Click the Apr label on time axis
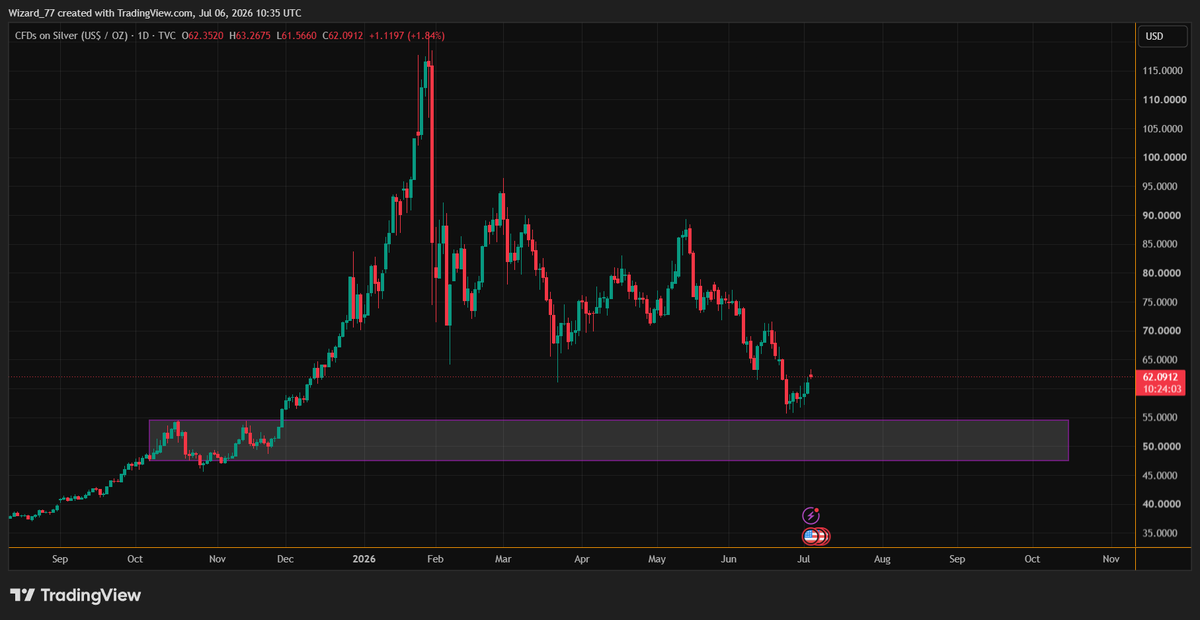The height and width of the screenshot is (620, 1200). tap(582, 561)
